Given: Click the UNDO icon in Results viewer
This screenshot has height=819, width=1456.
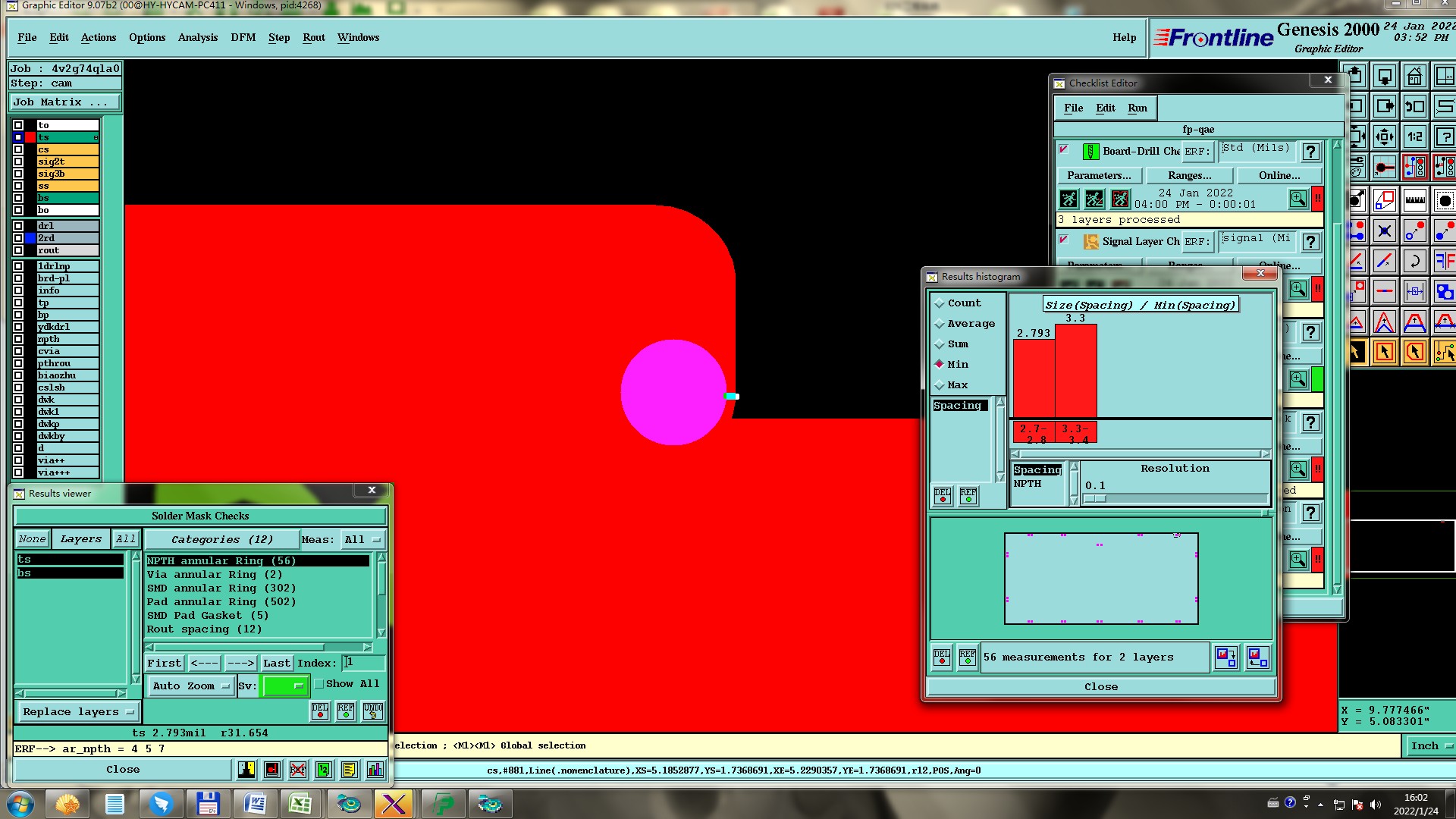Looking at the screenshot, I should click(x=373, y=711).
